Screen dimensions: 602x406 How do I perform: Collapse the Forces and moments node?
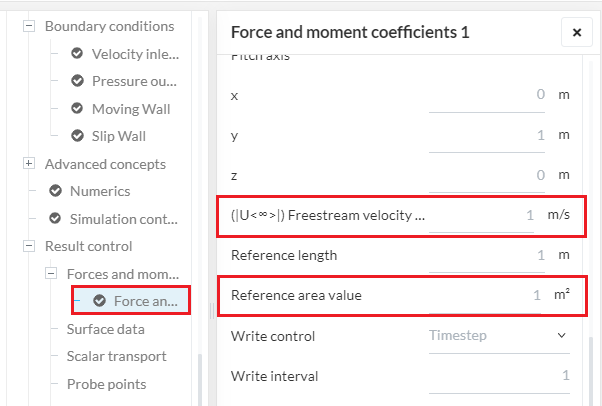click(51, 274)
